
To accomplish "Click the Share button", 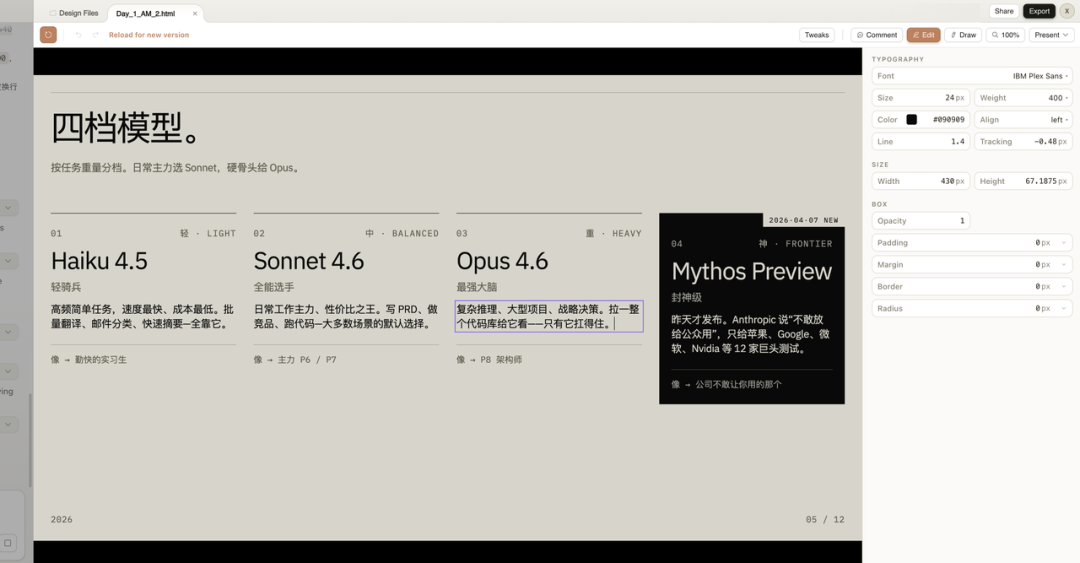I will (x=1003, y=11).
